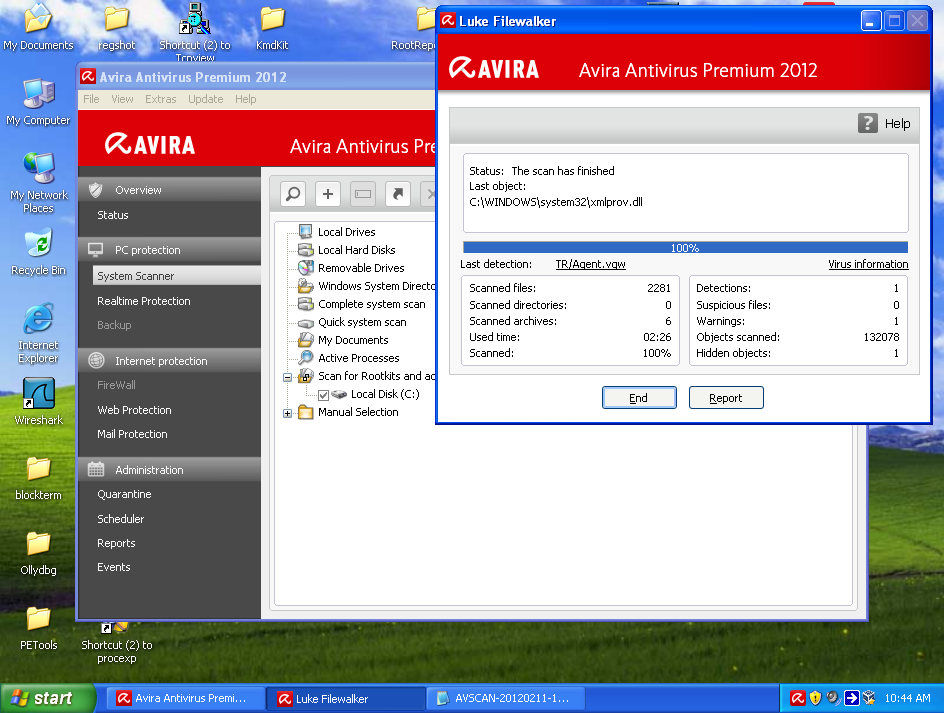Open Events in the sidebar

(x=114, y=567)
